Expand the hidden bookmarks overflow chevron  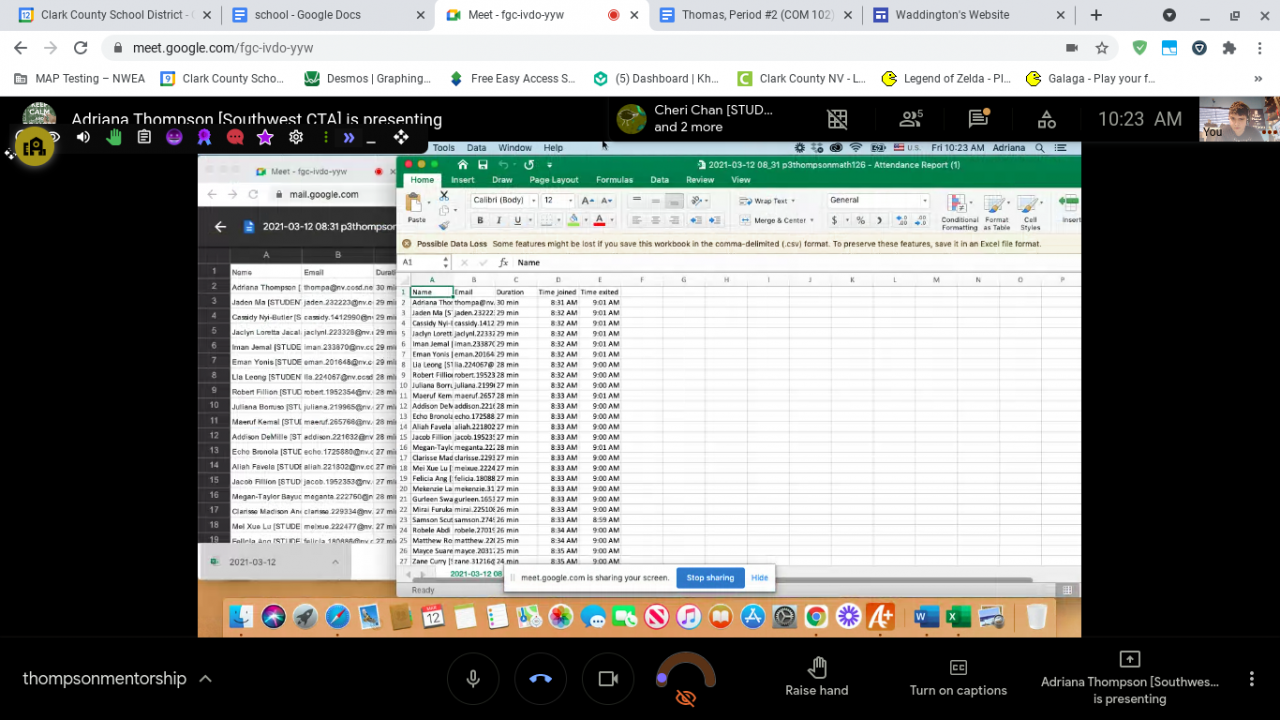pyautogui.click(x=1258, y=79)
